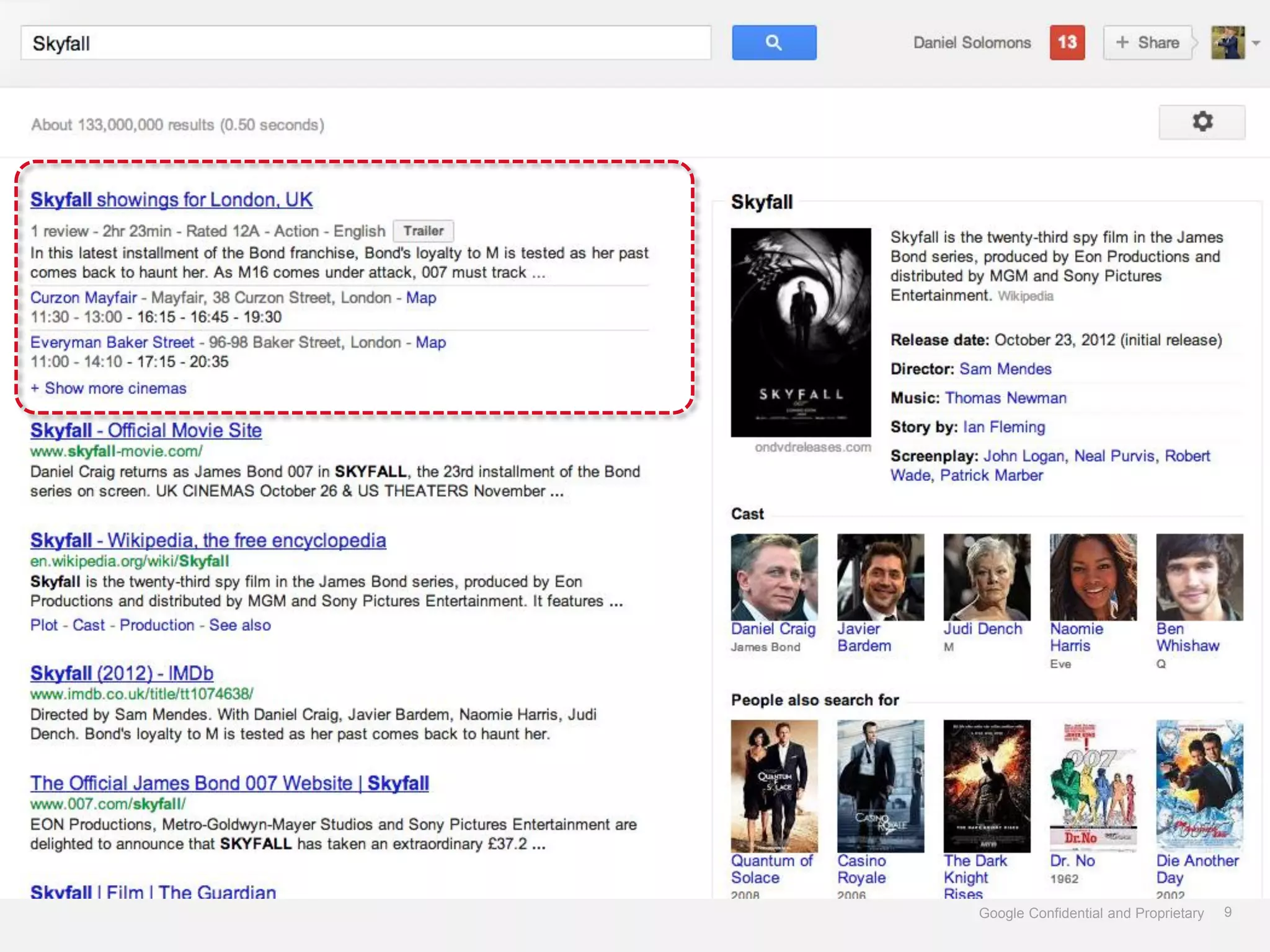This screenshot has width=1270, height=952.
Task: Open www.skyfall-movie.com green URL
Action: pyautogui.click(x=117, y=451)
